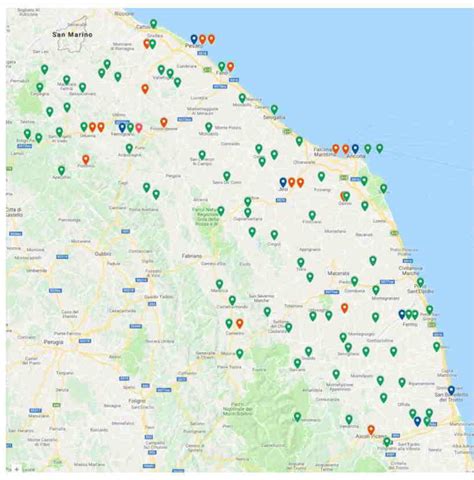The image size is (474, 480).
Task: Click the Civitanova Marche label
Action: click(411, 271)
